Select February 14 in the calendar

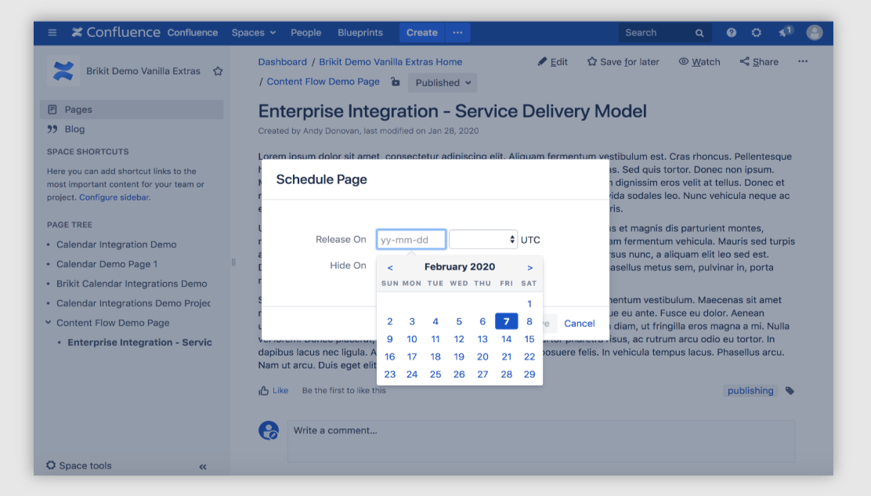(x=506, y=339)
